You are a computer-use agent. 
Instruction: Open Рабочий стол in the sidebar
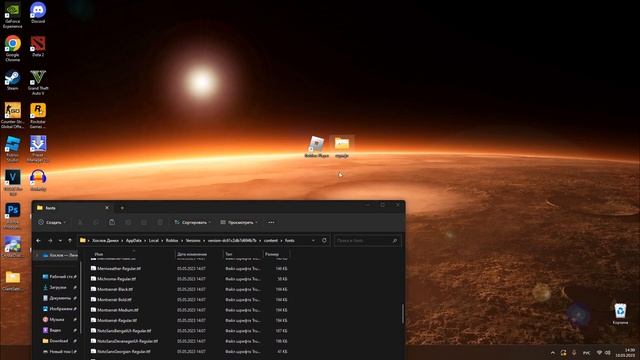[60, 277]
